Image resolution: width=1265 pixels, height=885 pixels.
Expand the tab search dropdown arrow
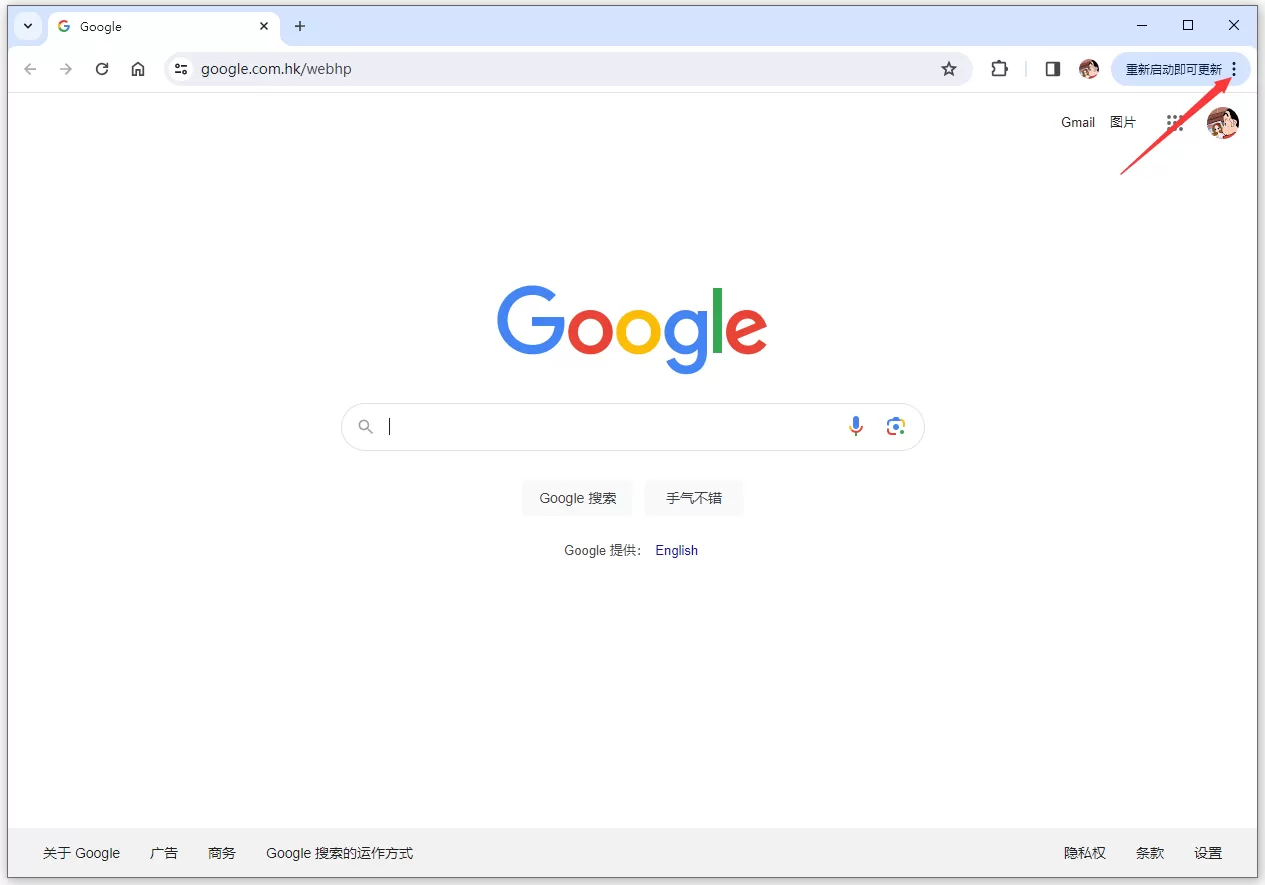click(28, 26)
